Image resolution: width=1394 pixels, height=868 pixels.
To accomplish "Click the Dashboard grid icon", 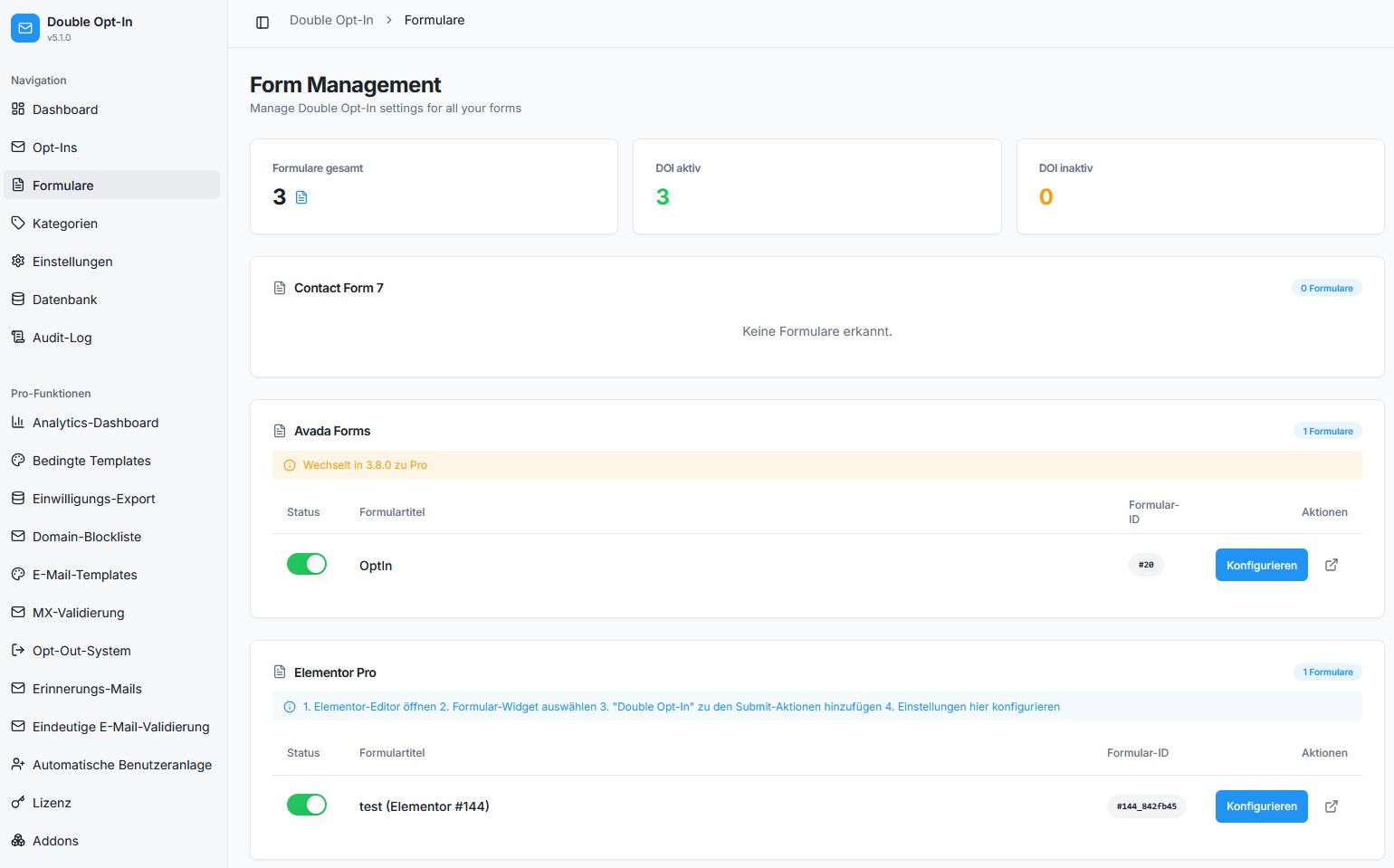I will (x=18, y=109).
